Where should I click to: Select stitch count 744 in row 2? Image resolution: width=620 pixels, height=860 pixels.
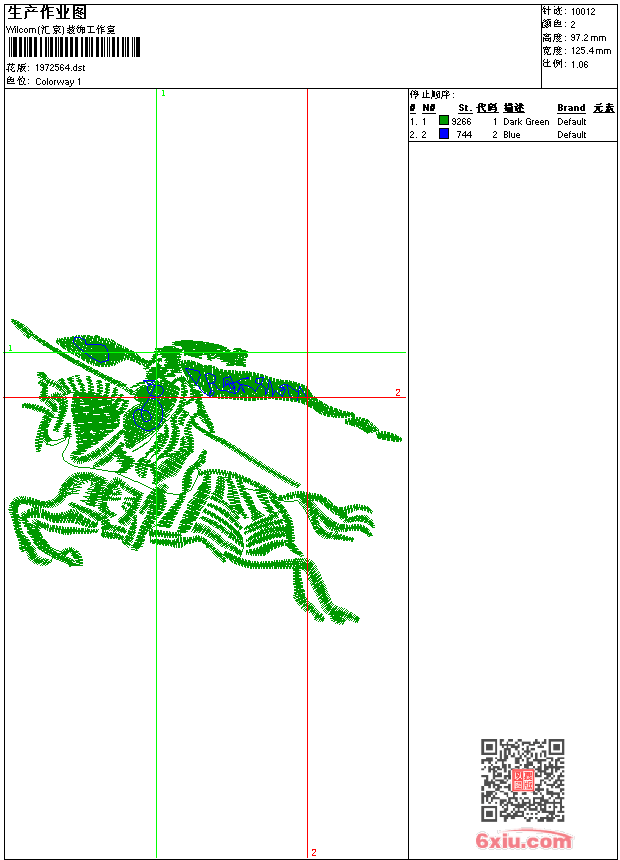[464, 135]
